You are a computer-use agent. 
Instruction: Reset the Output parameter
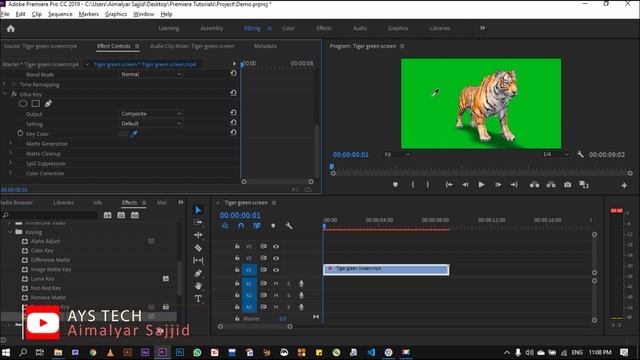pos(233,113)
